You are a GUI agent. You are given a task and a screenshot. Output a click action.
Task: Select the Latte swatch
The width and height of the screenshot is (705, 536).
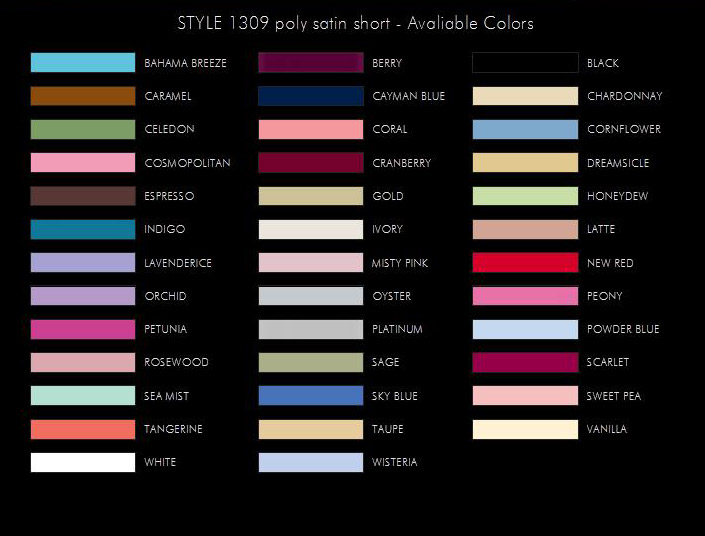coord(525,229)
